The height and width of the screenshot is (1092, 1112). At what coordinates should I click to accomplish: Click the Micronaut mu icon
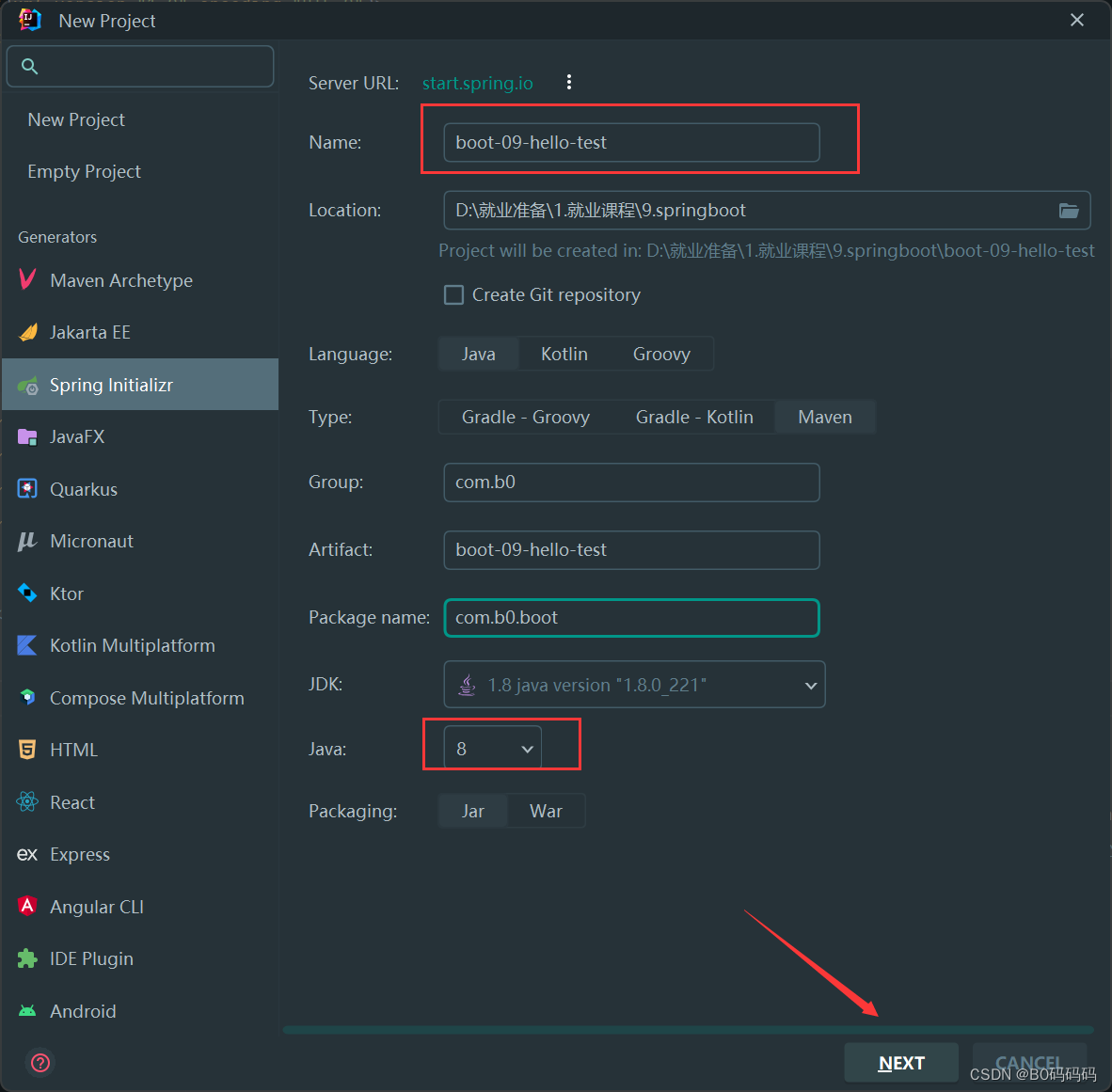27,541
